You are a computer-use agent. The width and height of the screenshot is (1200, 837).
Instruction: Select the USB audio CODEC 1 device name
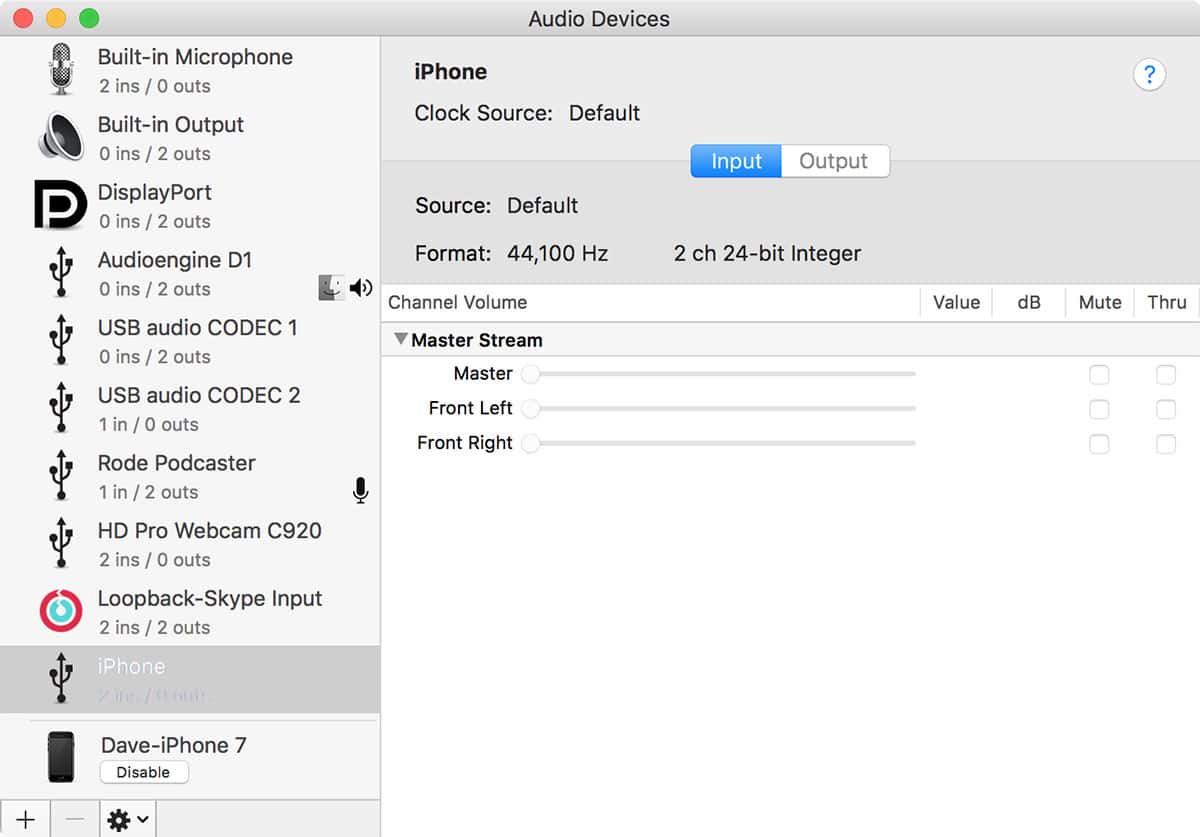pyautogui.click(x=198, y=328)
